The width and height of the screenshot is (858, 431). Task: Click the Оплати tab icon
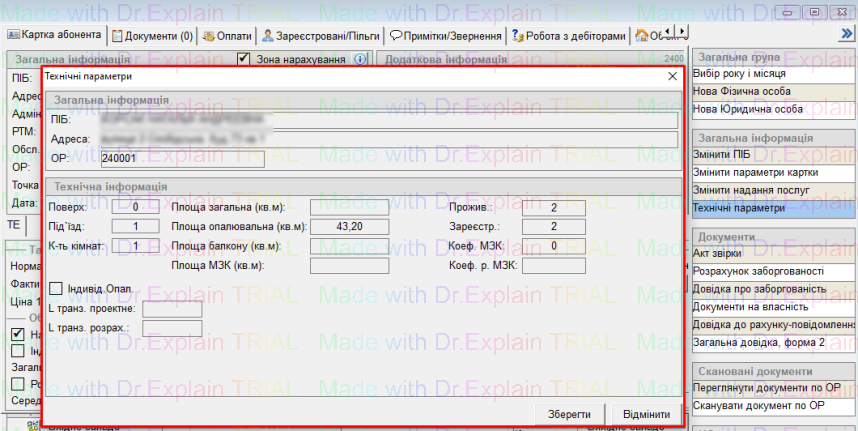207,36
